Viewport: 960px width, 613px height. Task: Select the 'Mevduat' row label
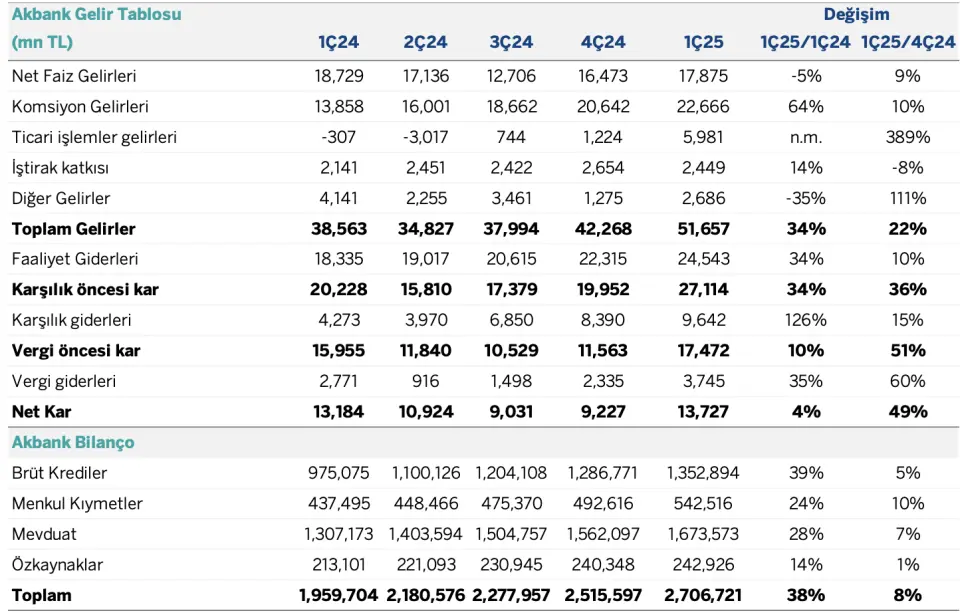click(x=44, y=535)
